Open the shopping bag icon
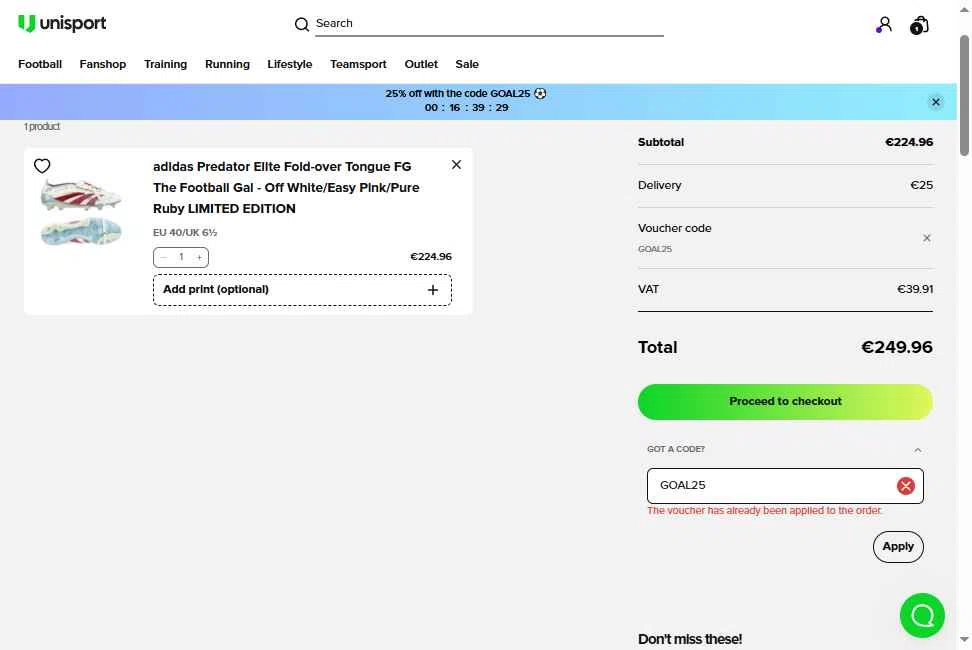The width and height of the screenshot is (972, 650). (x=919, y=25)
